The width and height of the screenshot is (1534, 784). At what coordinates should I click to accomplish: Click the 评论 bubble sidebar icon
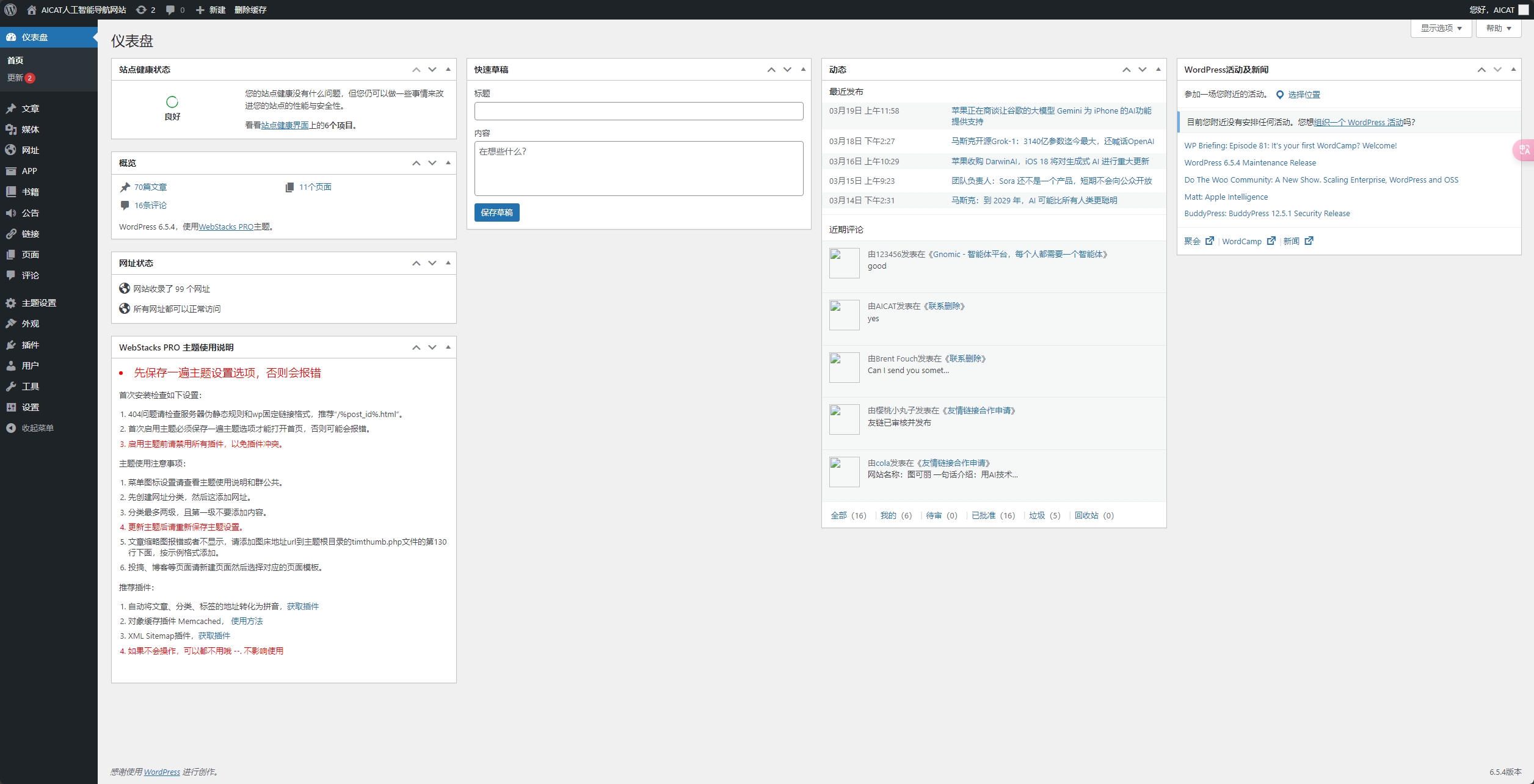click(x=11, y=275)
